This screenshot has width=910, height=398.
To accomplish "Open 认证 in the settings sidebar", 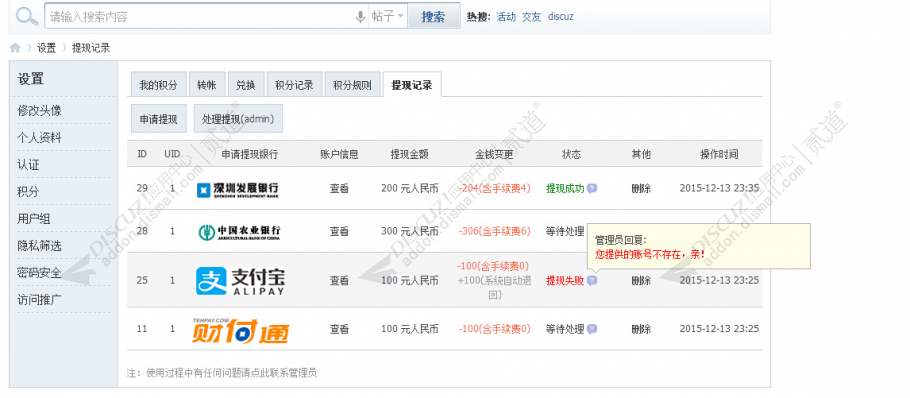I will coord(28,165).
